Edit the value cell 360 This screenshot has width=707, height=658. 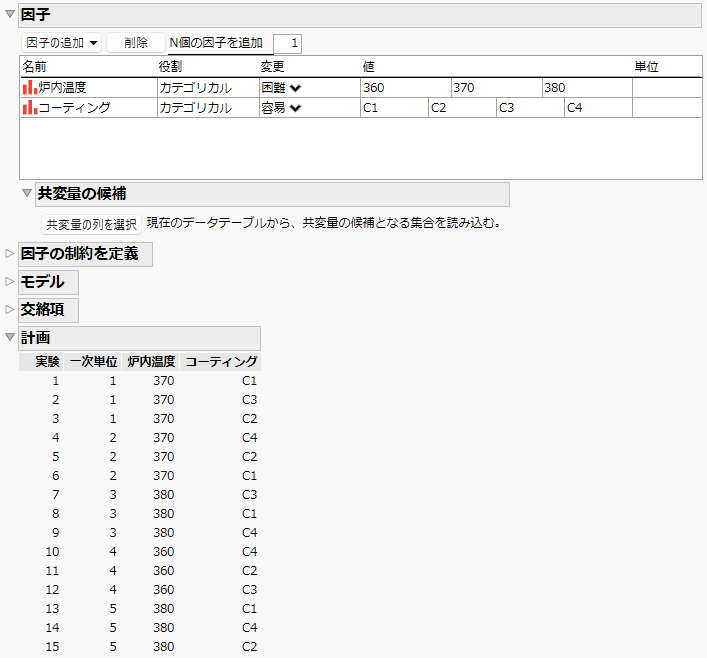coord(406,87)
